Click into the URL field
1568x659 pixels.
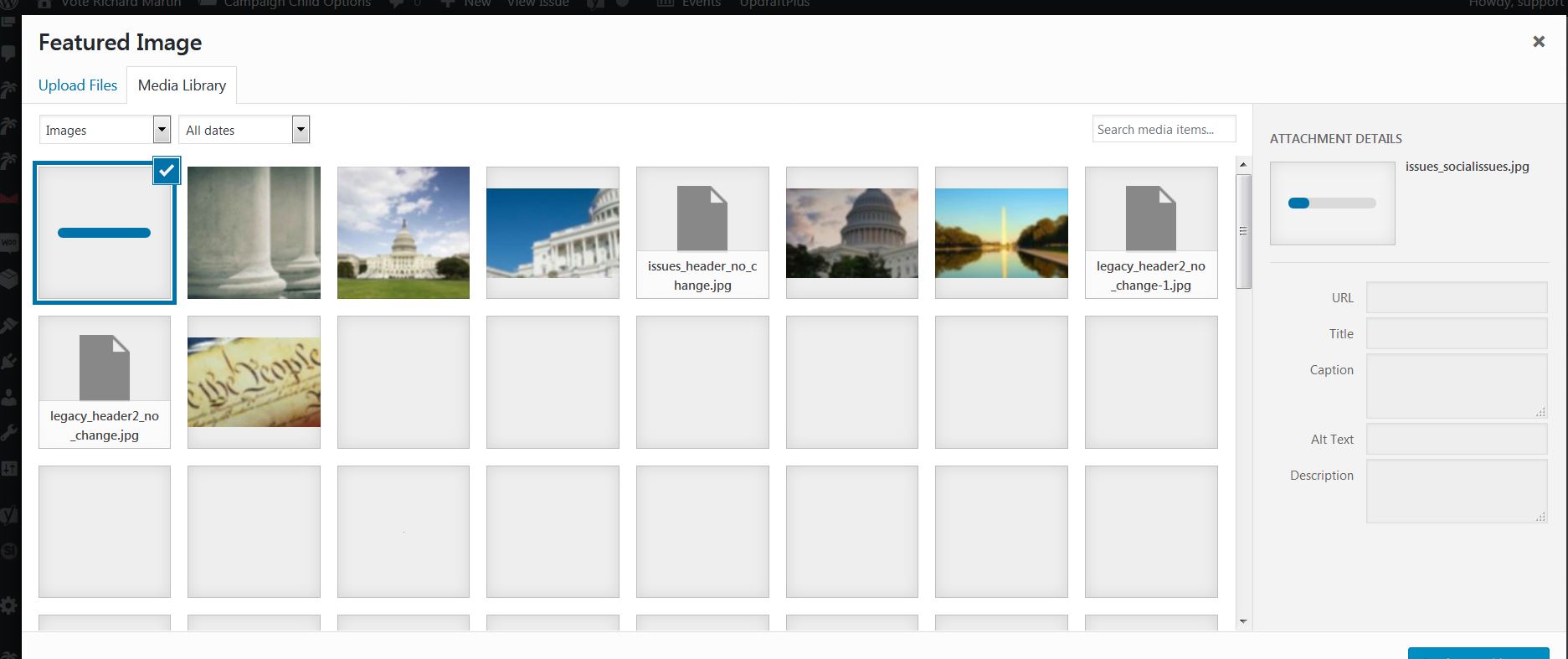coord(1457,297)
